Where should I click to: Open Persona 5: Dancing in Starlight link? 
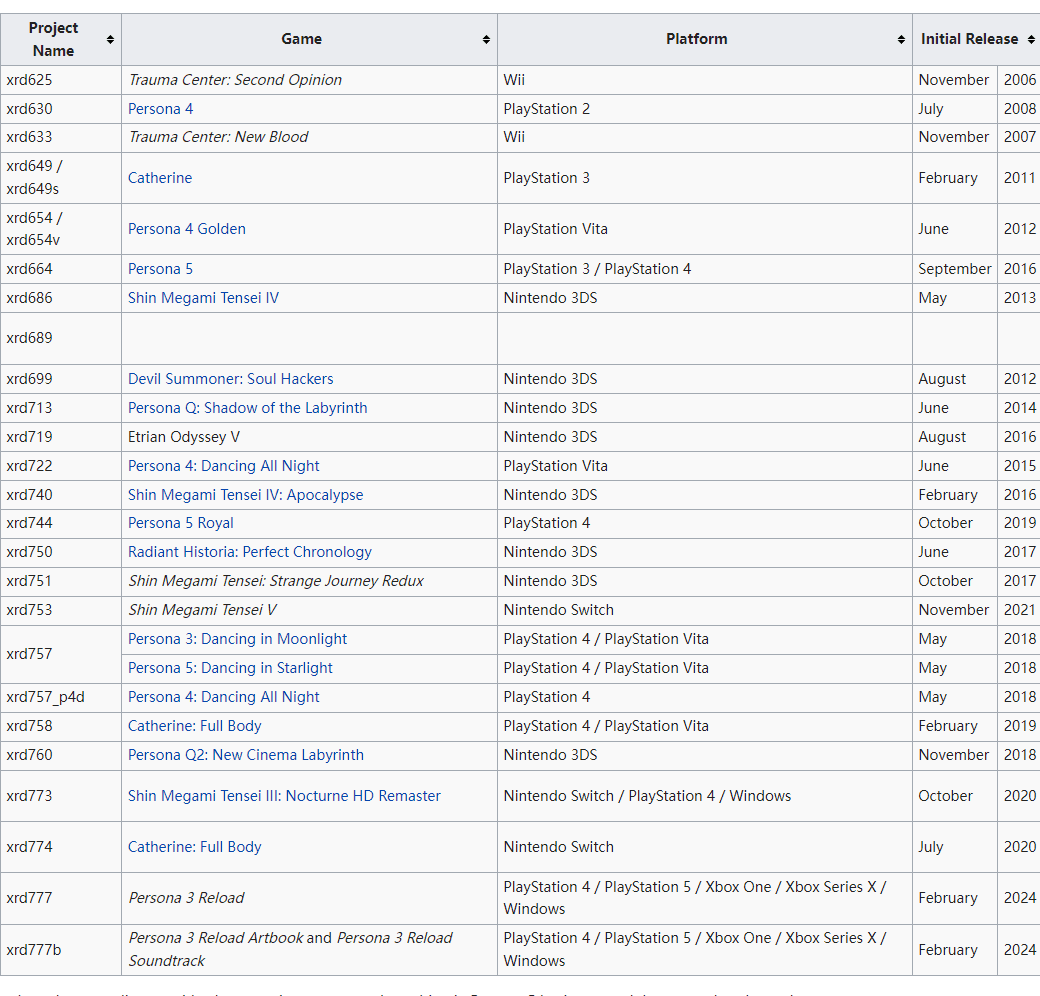[x=230, y=668]
